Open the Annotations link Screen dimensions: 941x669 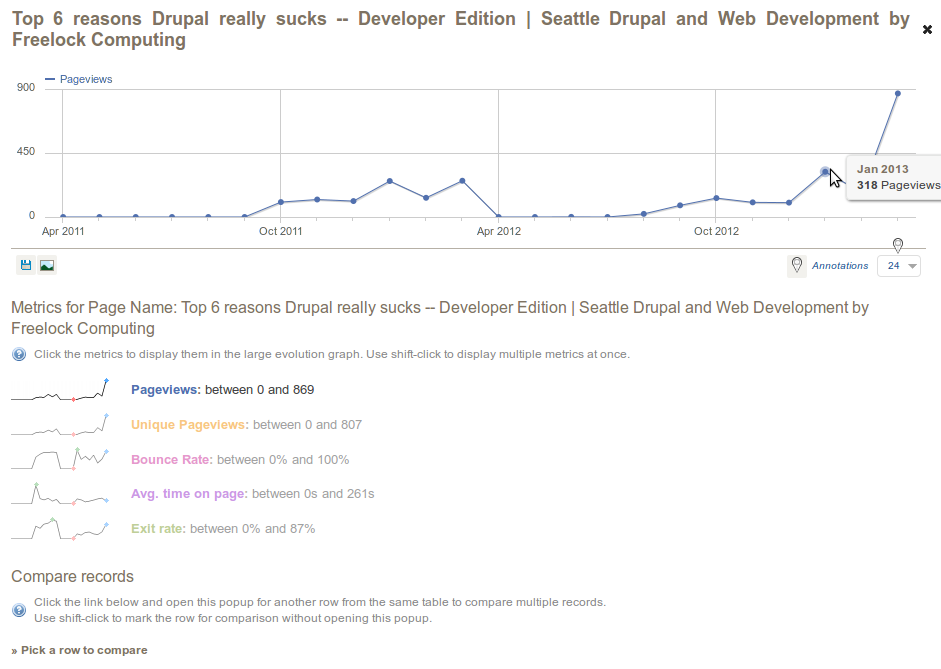(x=840, y=266)
